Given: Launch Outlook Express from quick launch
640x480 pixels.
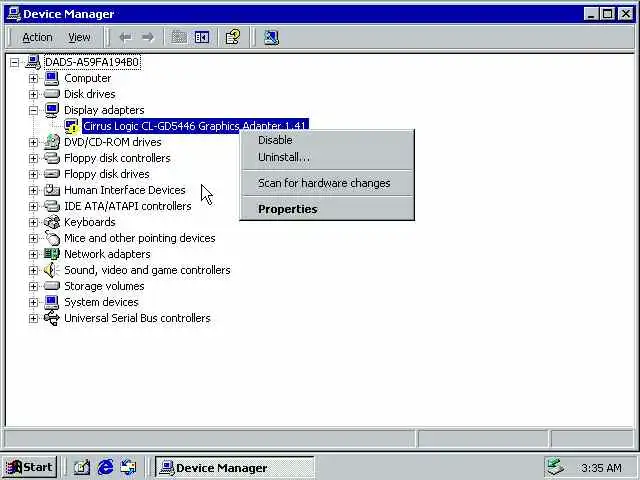Looking at the screenshot, I should [x=129, y=467].
